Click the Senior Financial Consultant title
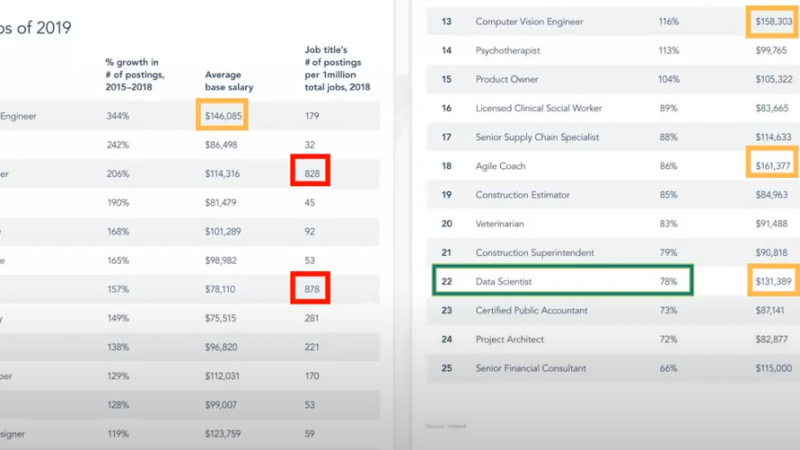The height and width of the screenshot is (450, 800). point(533,369)
